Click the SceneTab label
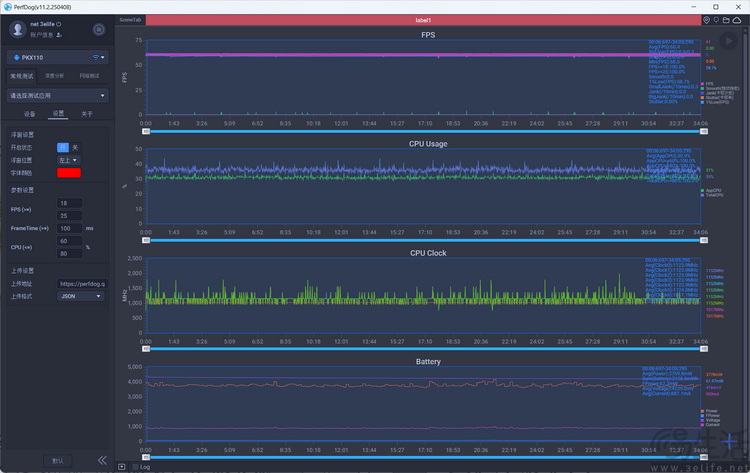Screen dimensions: 750x473 coord(130,20)
